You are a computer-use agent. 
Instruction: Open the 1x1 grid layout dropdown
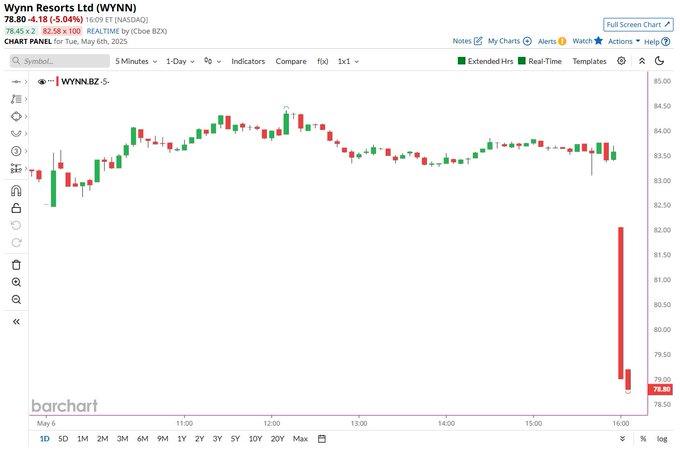coord(348,61)
